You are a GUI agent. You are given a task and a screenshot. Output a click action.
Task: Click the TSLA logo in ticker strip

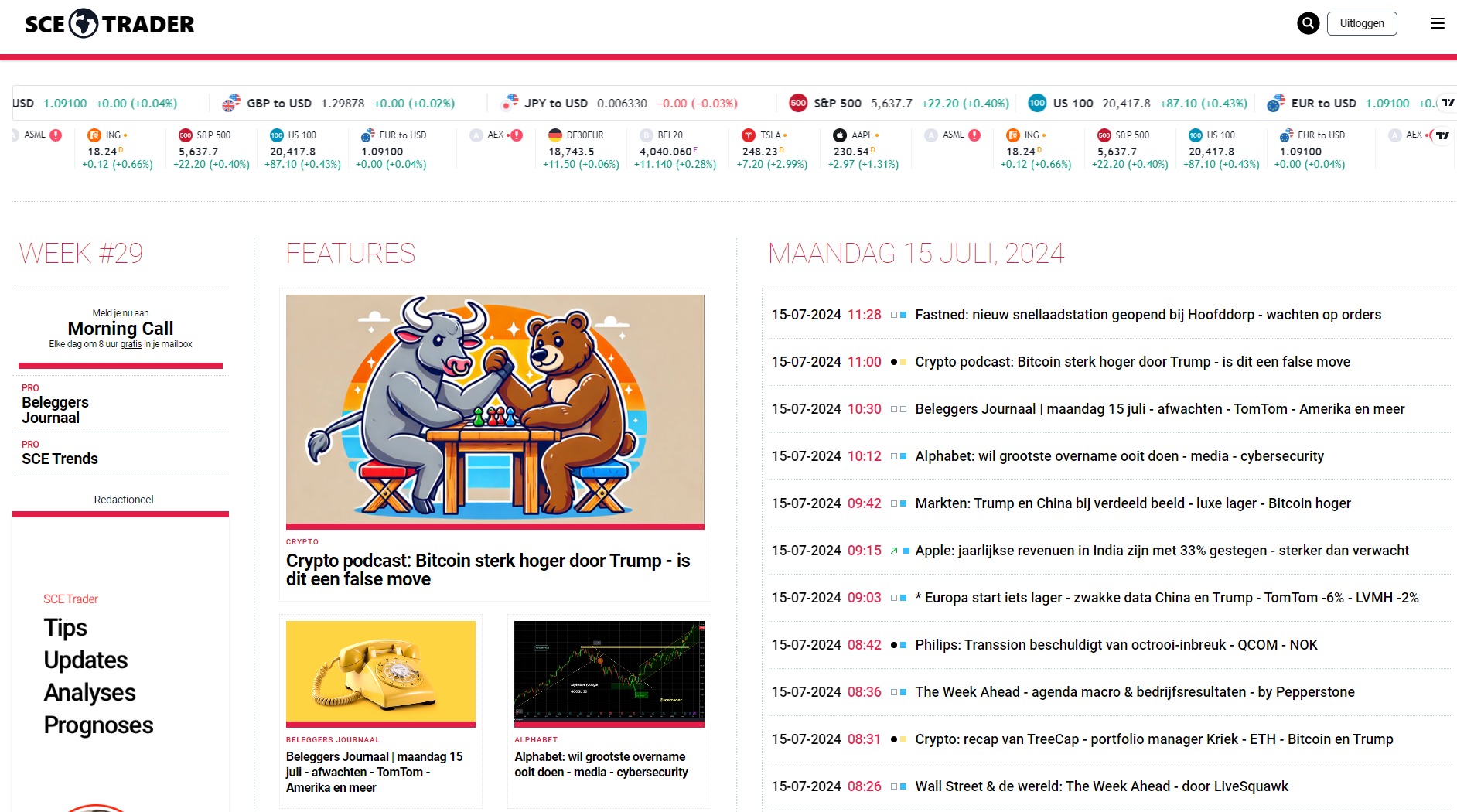749,135
